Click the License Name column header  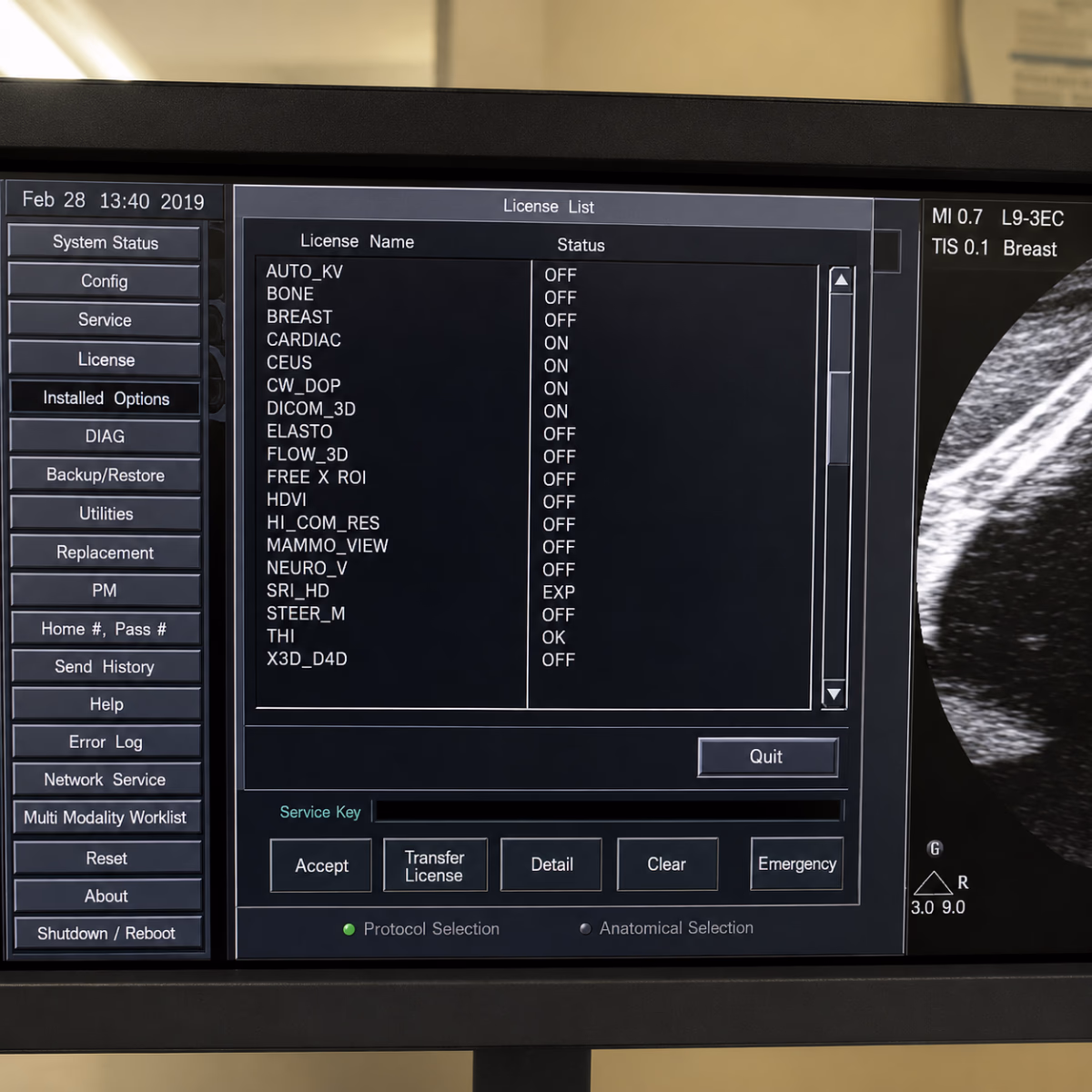coord(357,241)
